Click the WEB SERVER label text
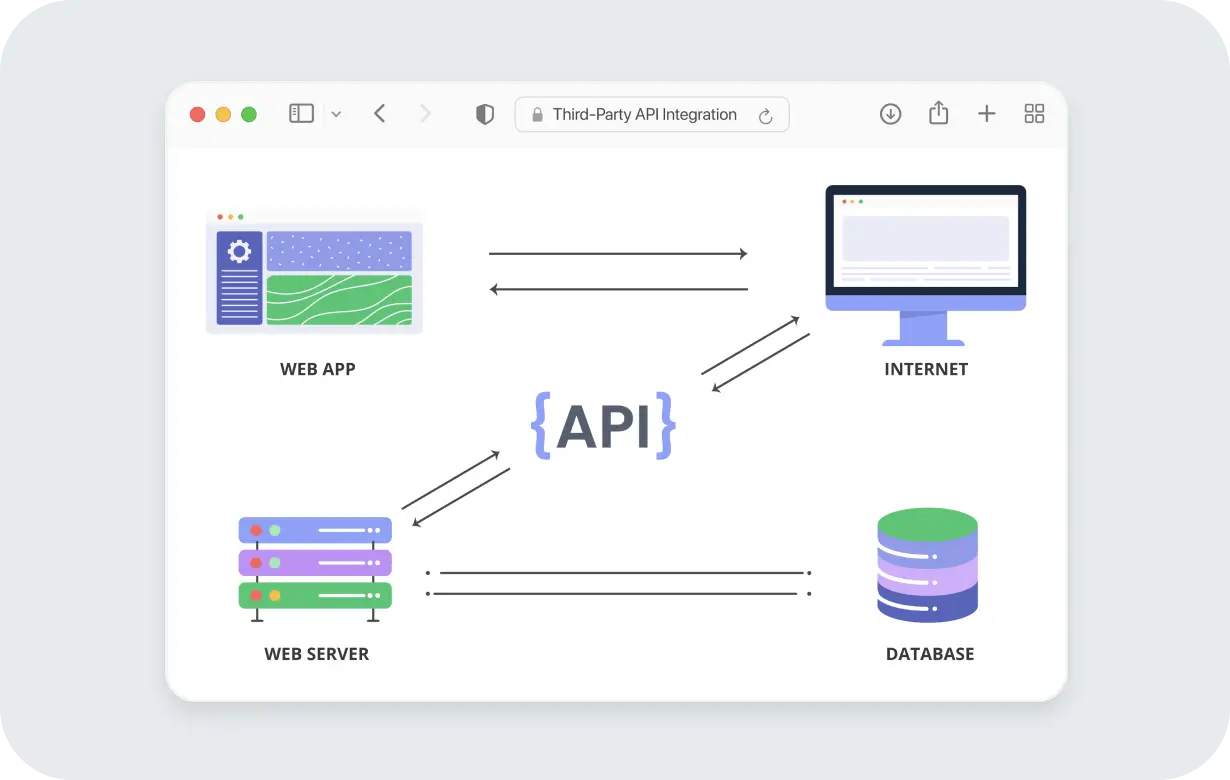 (316, 653)
